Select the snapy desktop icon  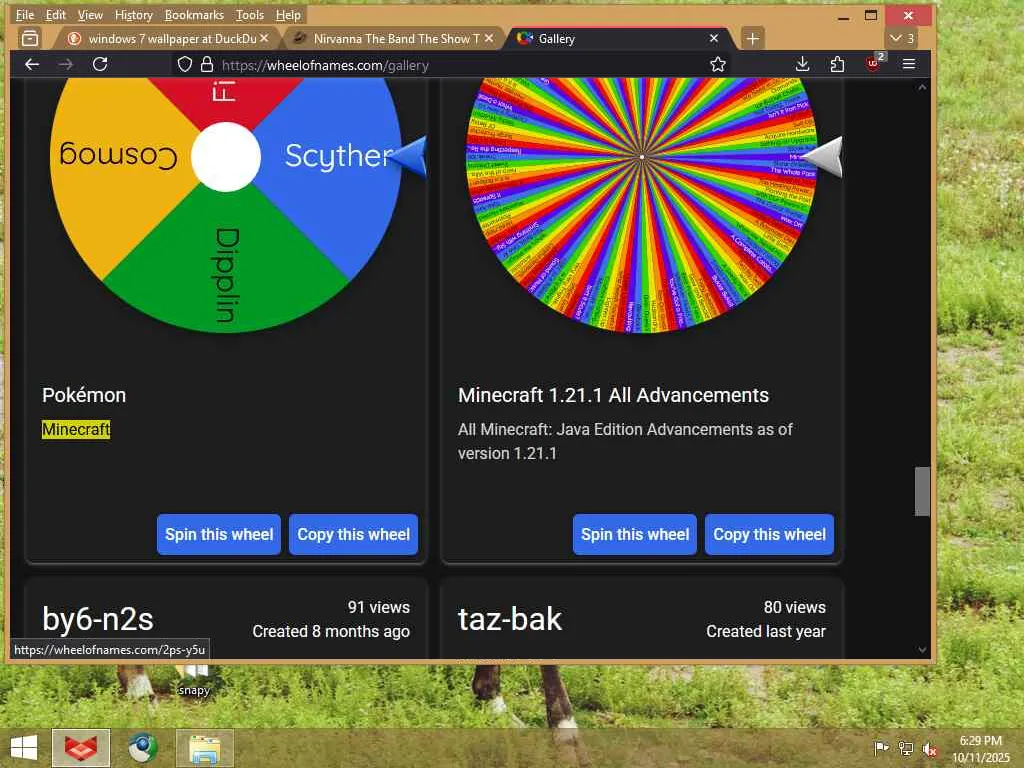pos(194,680)
